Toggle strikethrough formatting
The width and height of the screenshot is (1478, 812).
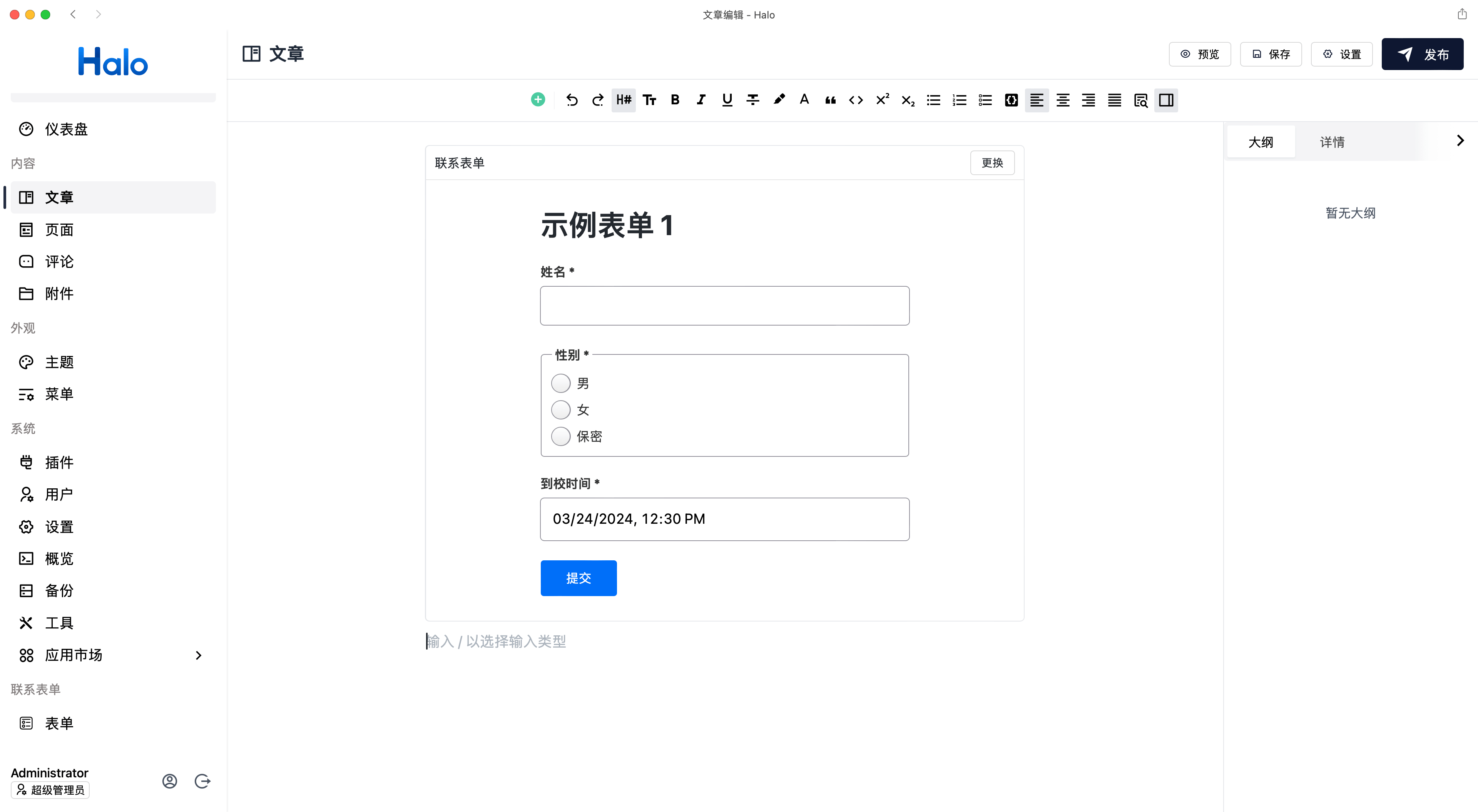click(753, 100)
